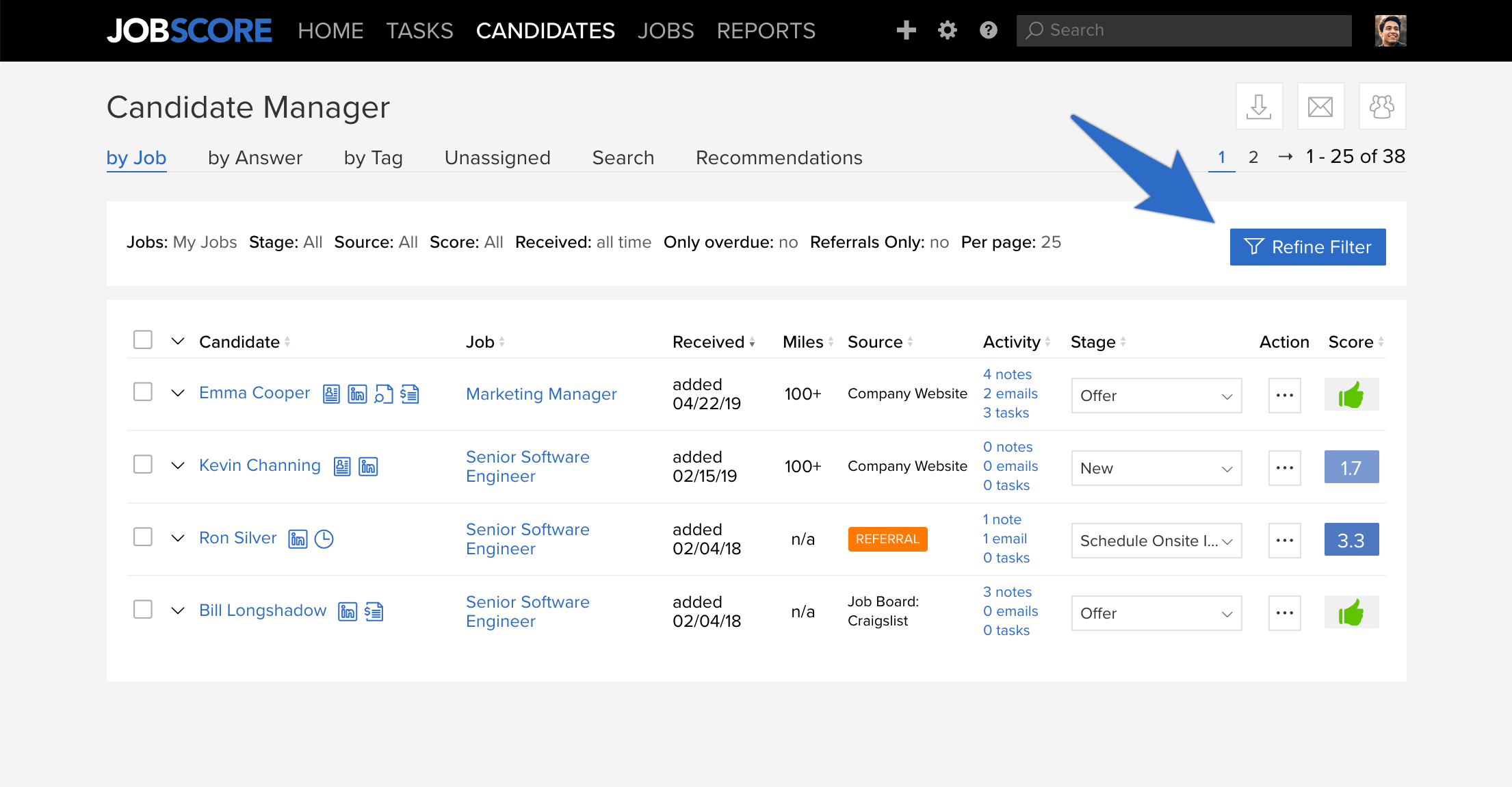Click Bill Longshadow's resume dollar icon
This screenshot has height=787, width=1512.
coord(374,611)
